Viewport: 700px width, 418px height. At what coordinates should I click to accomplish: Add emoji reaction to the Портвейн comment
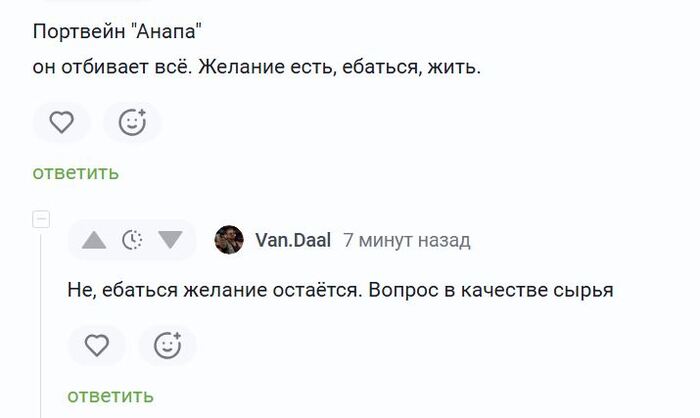click(x=132, y=122)
